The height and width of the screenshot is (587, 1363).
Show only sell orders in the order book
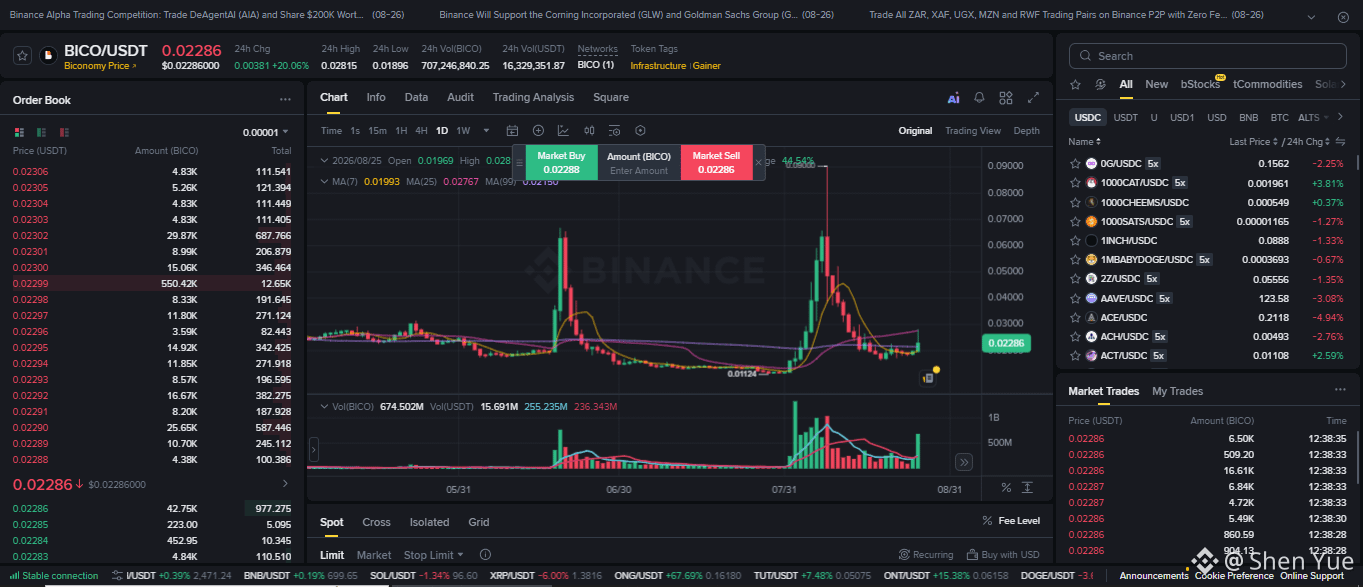64,132
